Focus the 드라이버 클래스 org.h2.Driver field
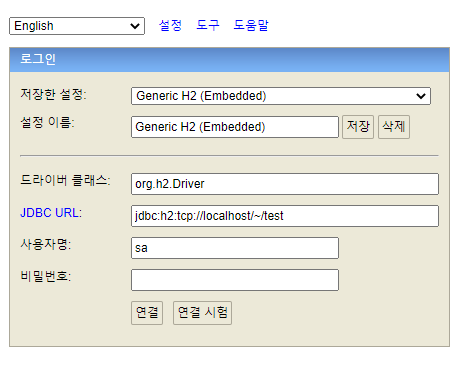The height and width of the screenshot is (377, 475). 285,184
